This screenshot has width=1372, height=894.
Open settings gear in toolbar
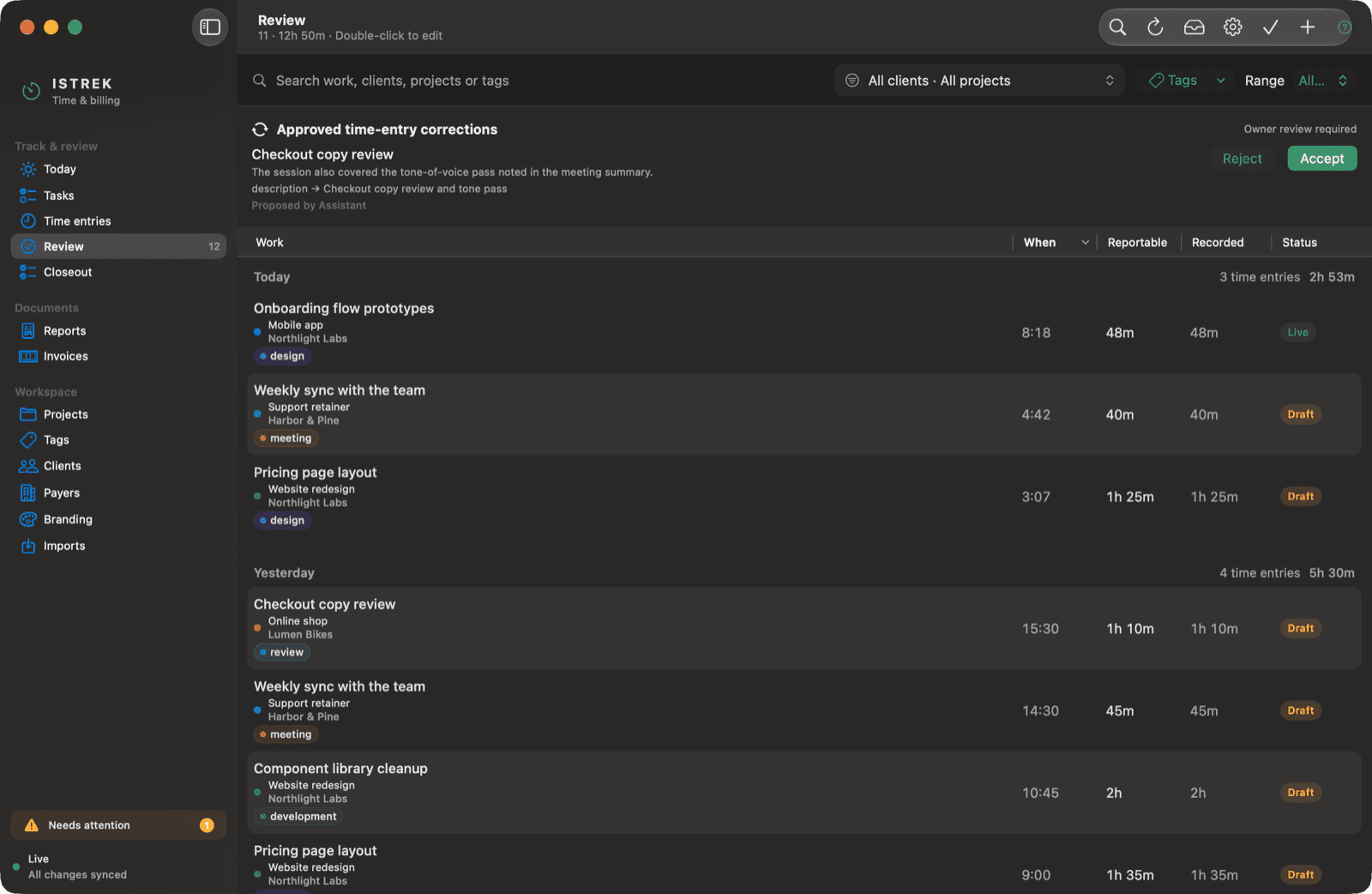pos(1232,27)
